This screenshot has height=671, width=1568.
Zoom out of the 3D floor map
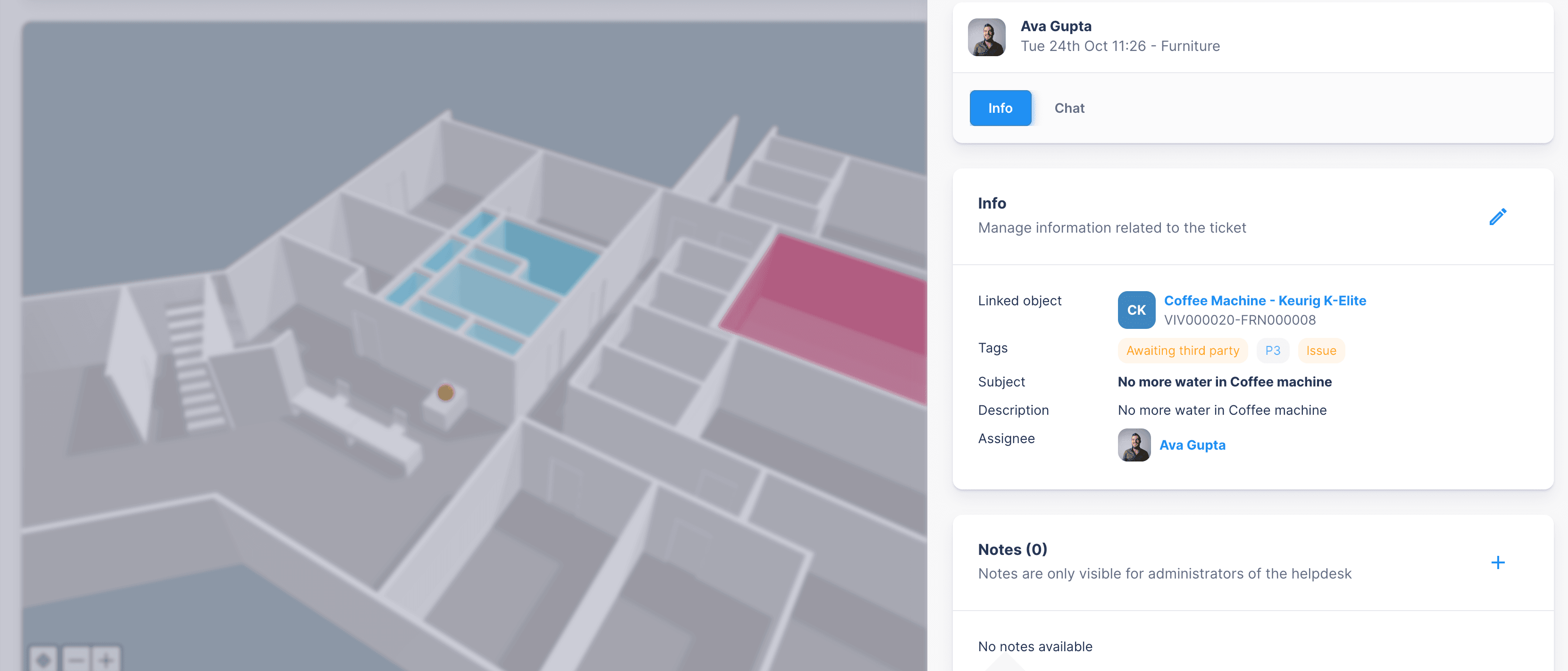(76, 659)
